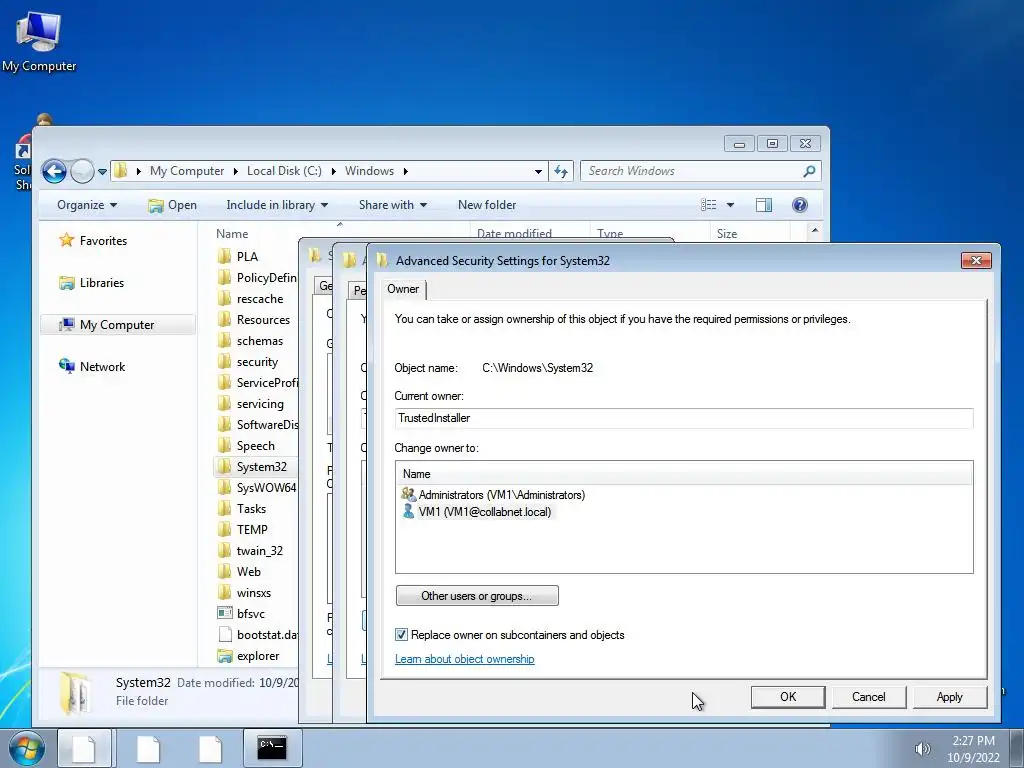Image resolution: width=1024 pixels, height=768 pixels.
Task: Uncheck Replace owner on subcontainers and objects
Action: (401, 635)
